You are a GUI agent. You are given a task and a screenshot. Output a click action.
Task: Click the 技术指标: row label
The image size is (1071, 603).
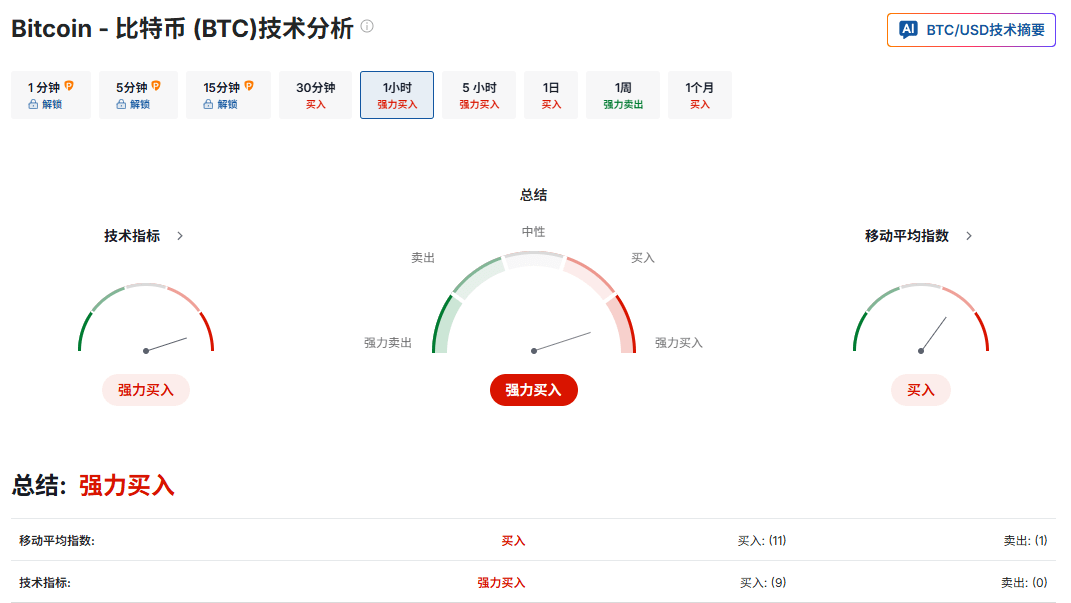coord(44,583)
